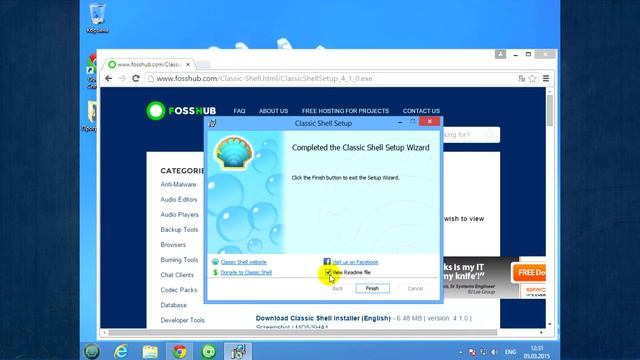Open Chrome's hamburger menu
This screenshot has width=640, height=360.
click(546, 78)
